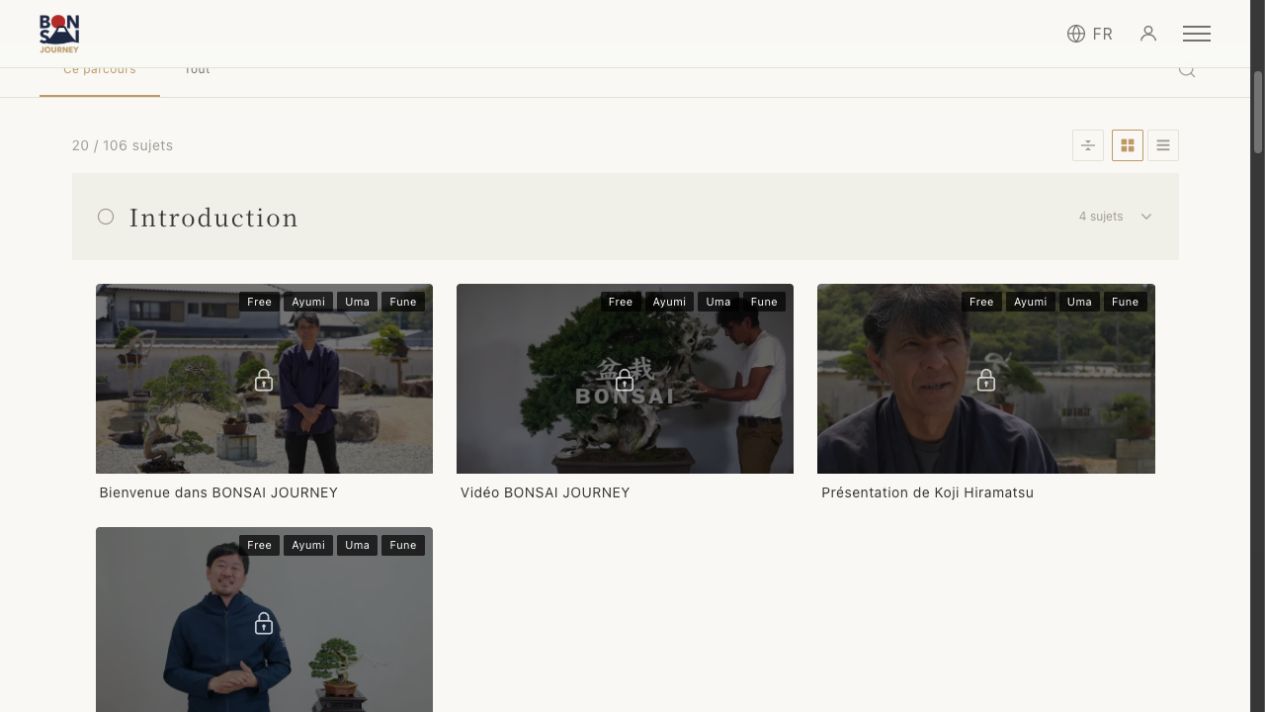This screenshot has width=1265, height=712.
Task: Click the lock on the blue-jacket presenter video
Action: pos(264,623)
